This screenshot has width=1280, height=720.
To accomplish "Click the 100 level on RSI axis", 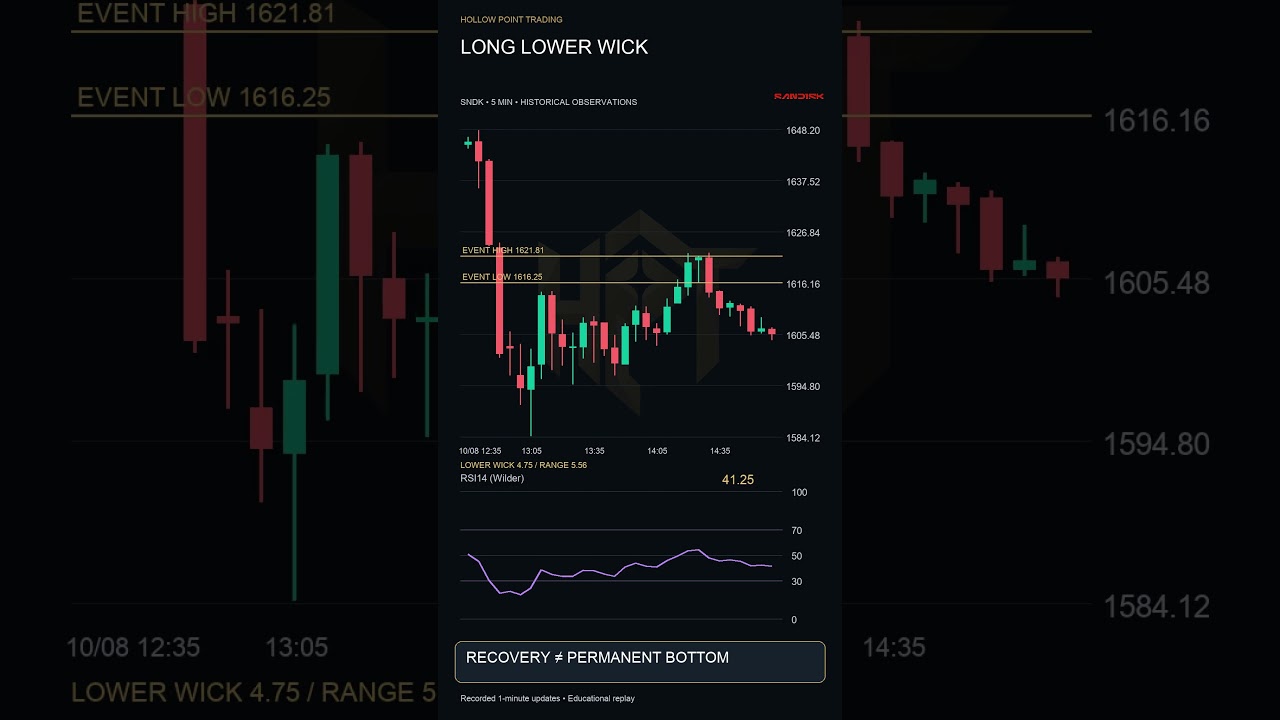I will [x=799, y=492].
